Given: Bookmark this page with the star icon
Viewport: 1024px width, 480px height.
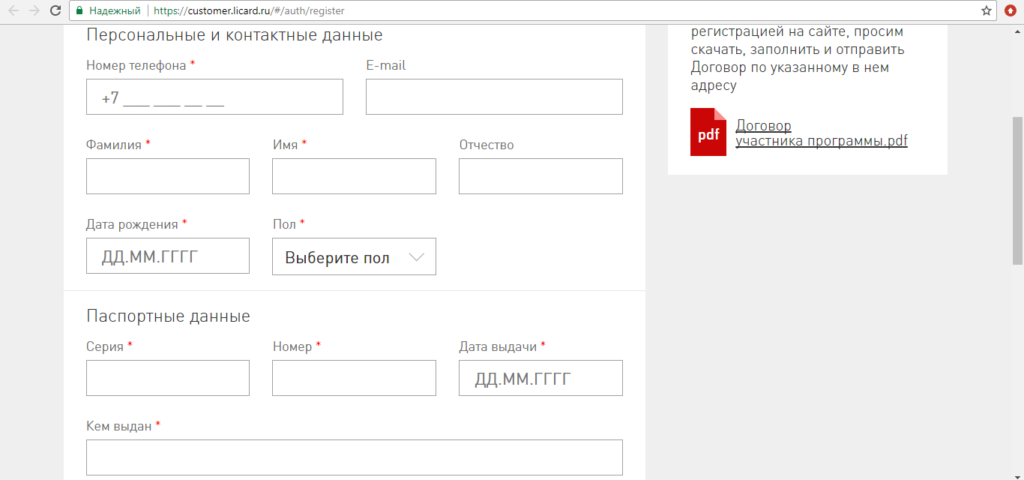Looking at the screenshot, I should pyautogui.click(x=986, y=10).
